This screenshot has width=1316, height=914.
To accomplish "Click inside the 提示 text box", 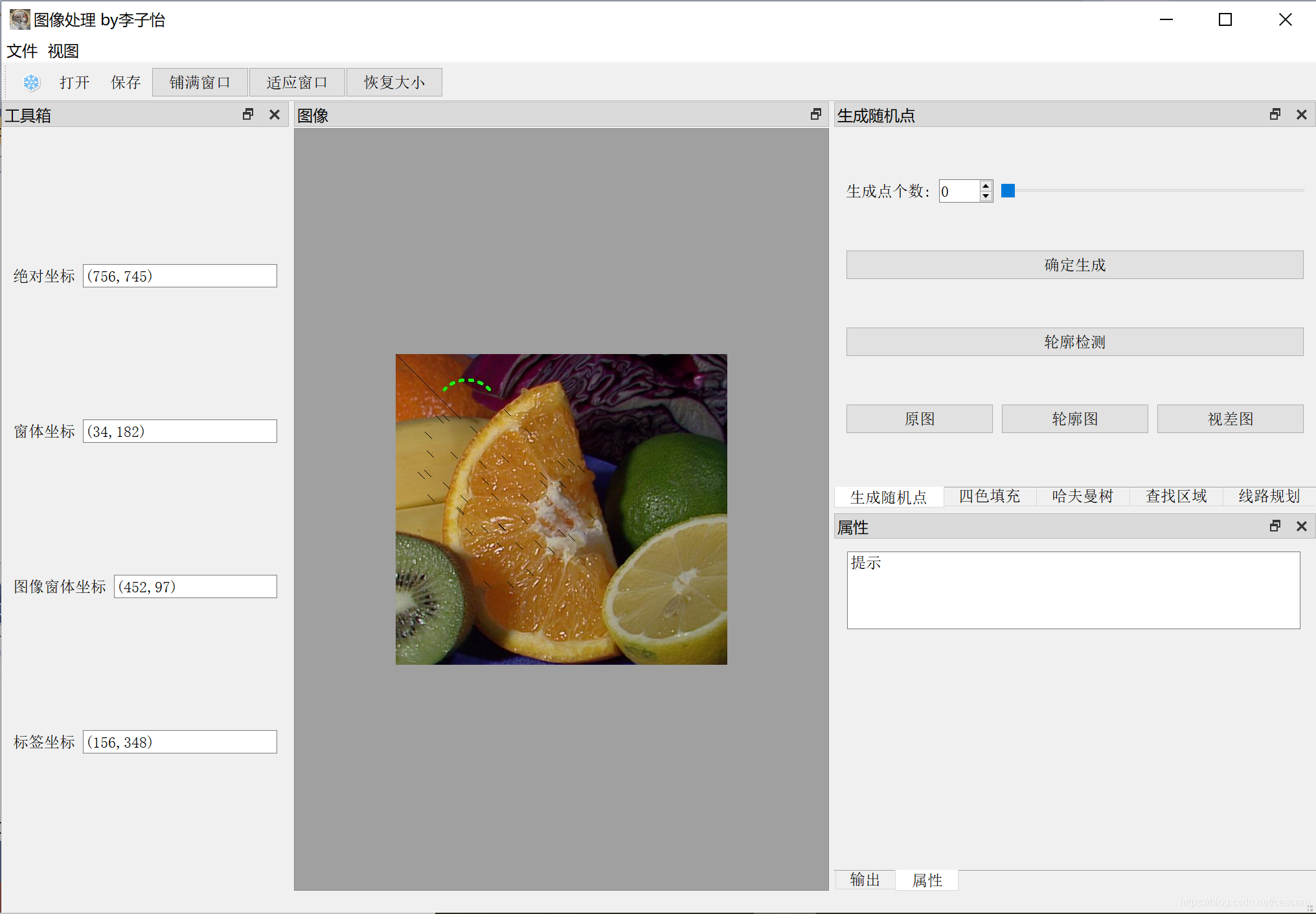I will point(1073,590).
